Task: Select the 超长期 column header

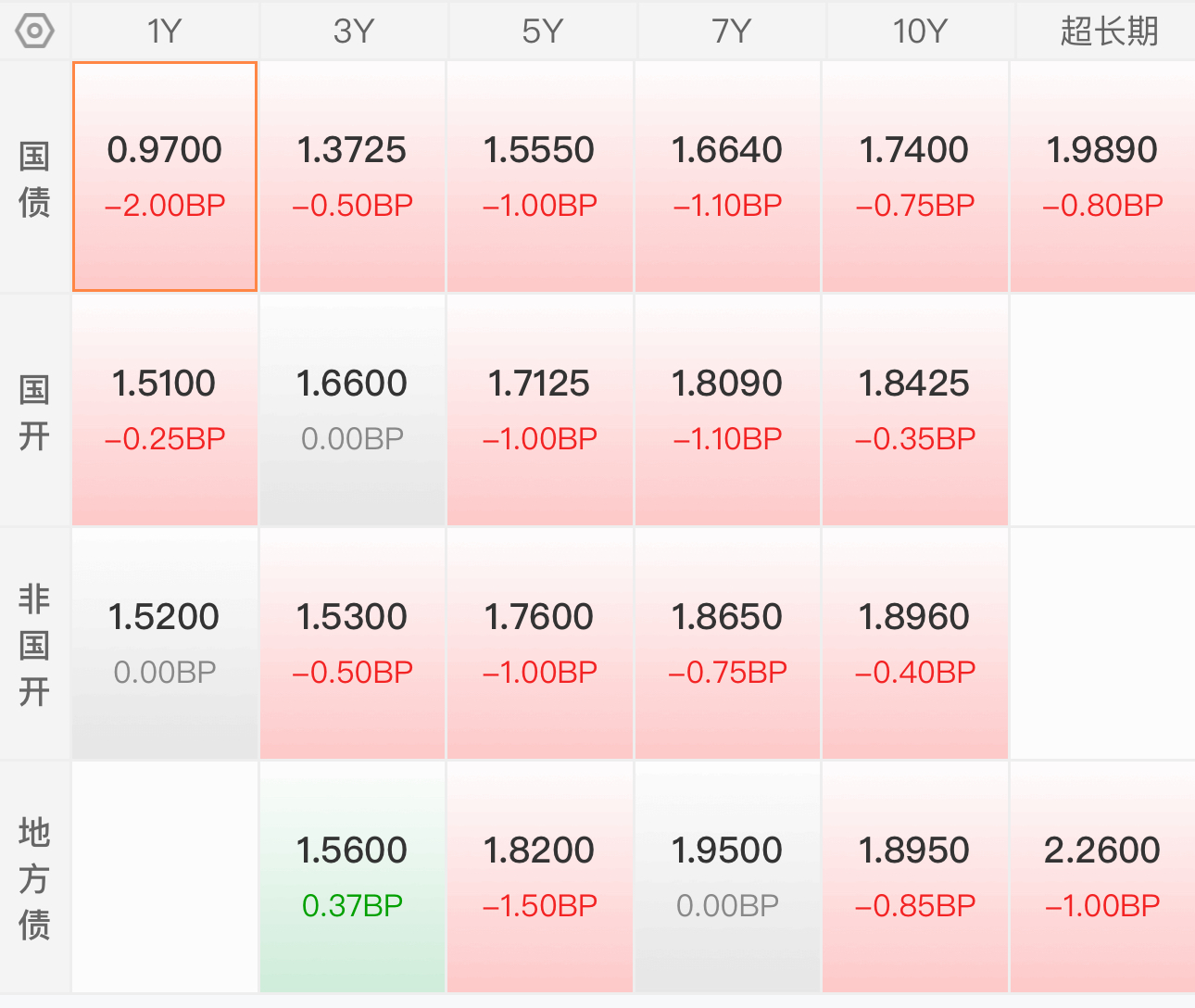Action: (1108, 31)
